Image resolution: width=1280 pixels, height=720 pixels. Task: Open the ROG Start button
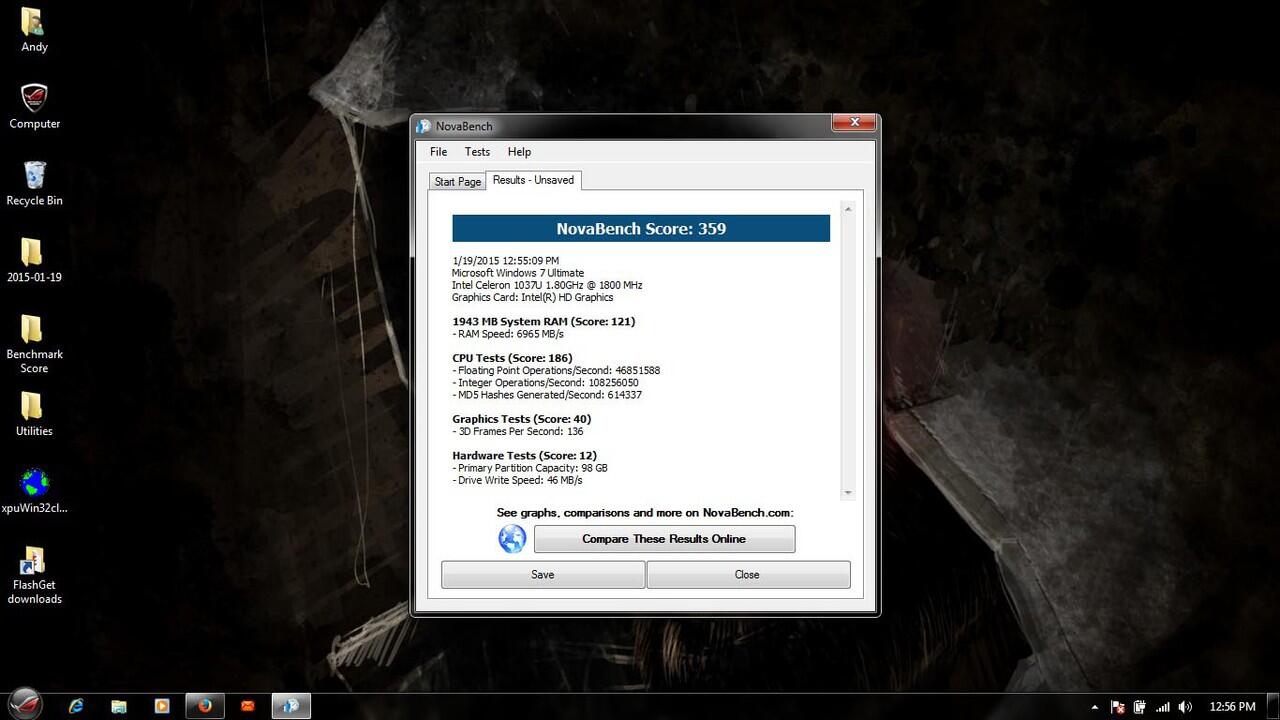point(26,704)
